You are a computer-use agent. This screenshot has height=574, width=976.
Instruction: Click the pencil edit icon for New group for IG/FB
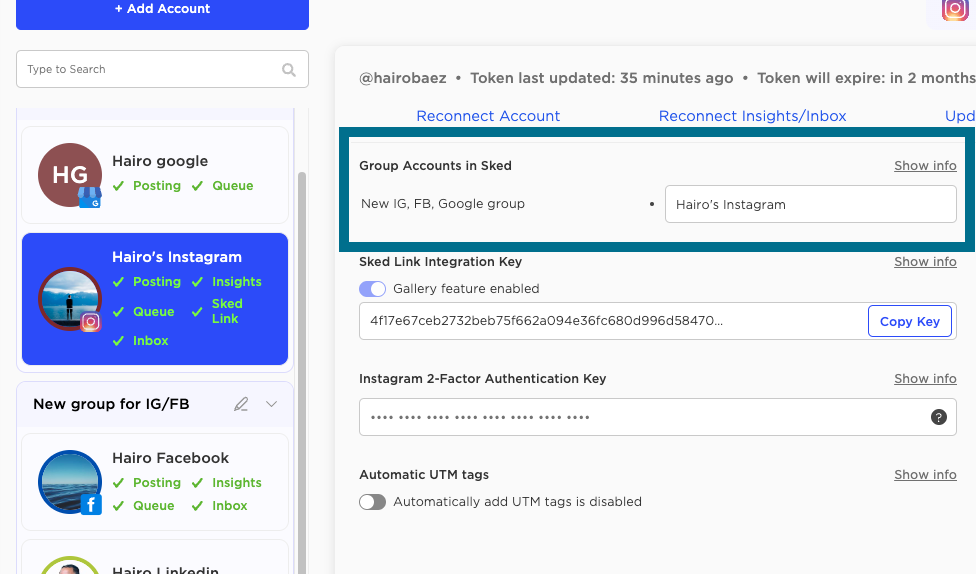point(241,404)
